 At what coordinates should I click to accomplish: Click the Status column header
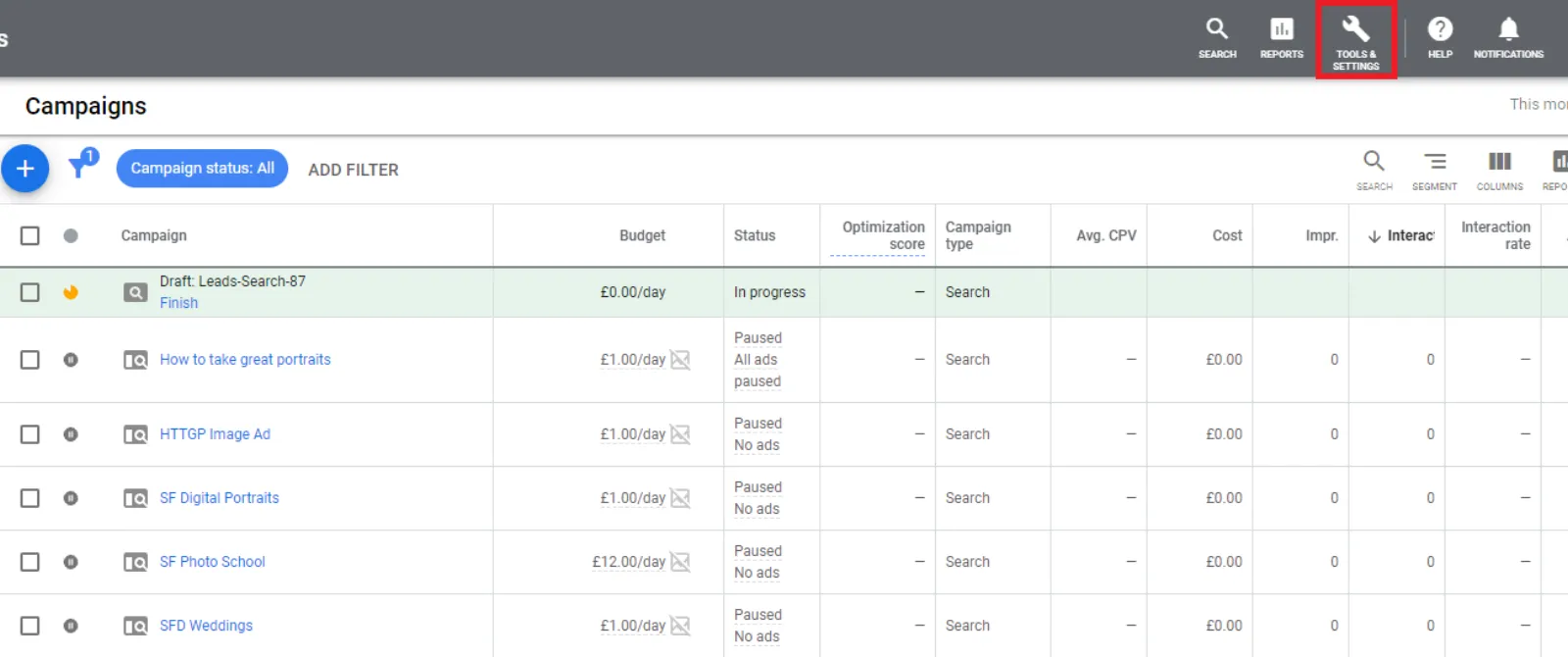[755, 235]
